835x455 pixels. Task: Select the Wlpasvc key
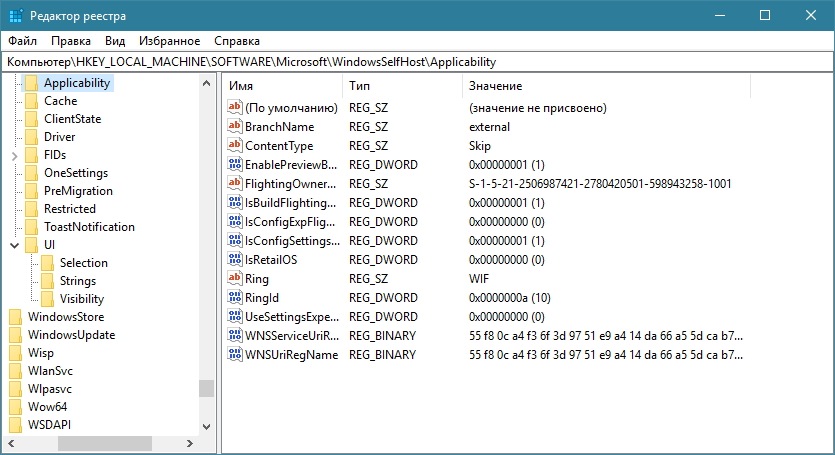point(50,389)
